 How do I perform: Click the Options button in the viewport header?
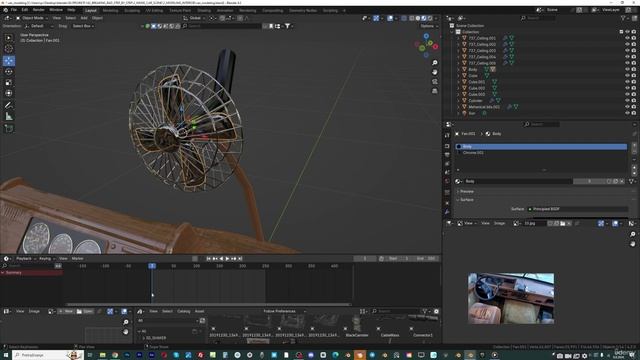[x=428, y=26]
